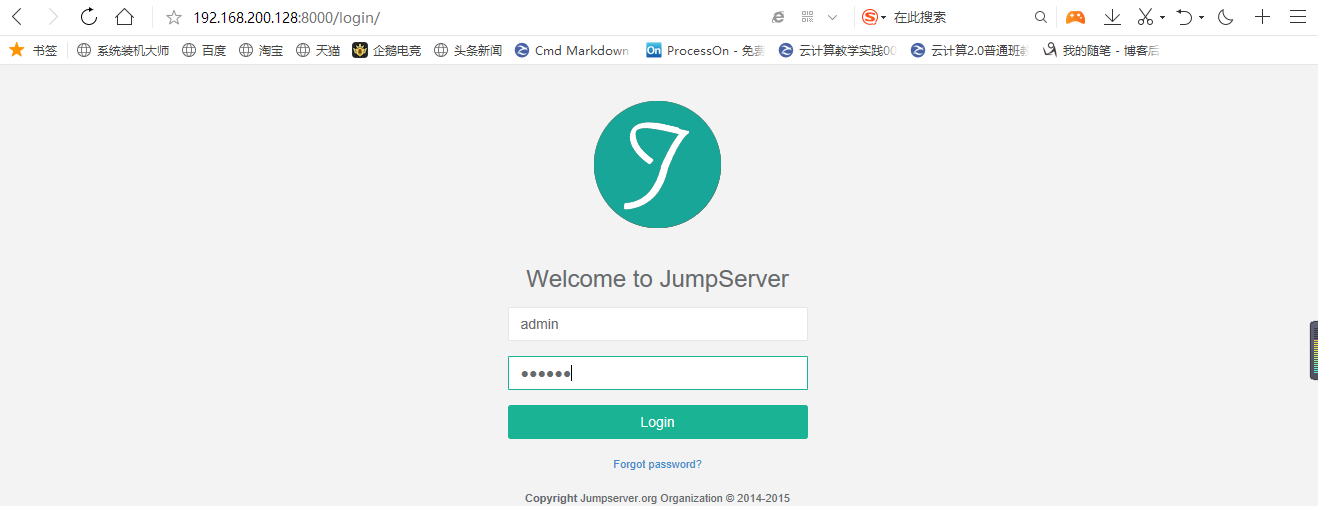The height and width of the screenshot is (506, 1318).
Task: Expand the undo closed-tabs dropdown arrow
Action: coord(1201,18)
